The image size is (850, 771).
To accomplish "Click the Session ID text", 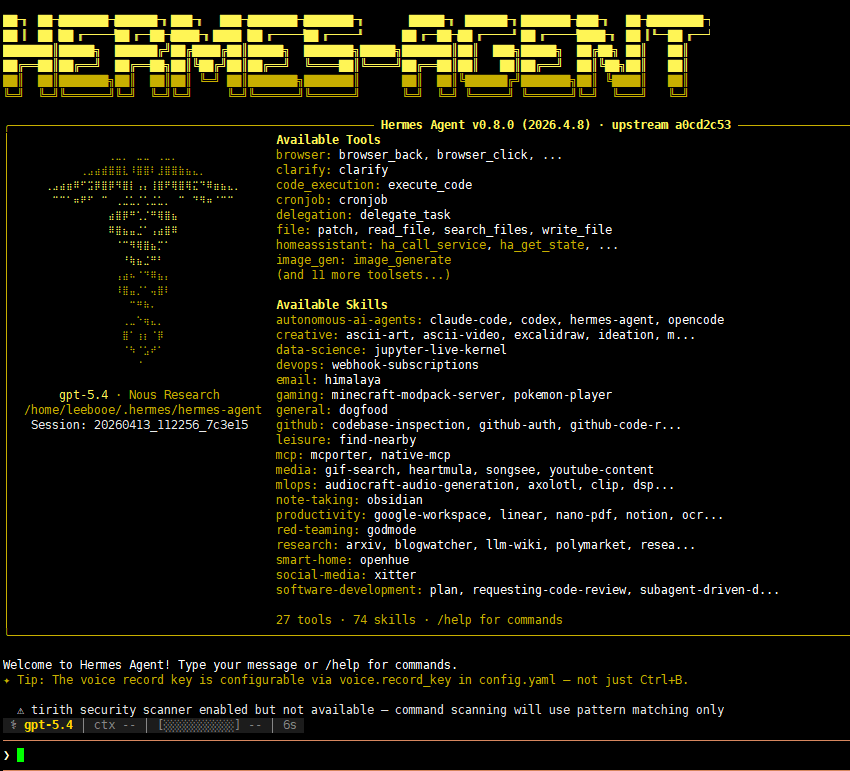I will click(x=139, y=425).
